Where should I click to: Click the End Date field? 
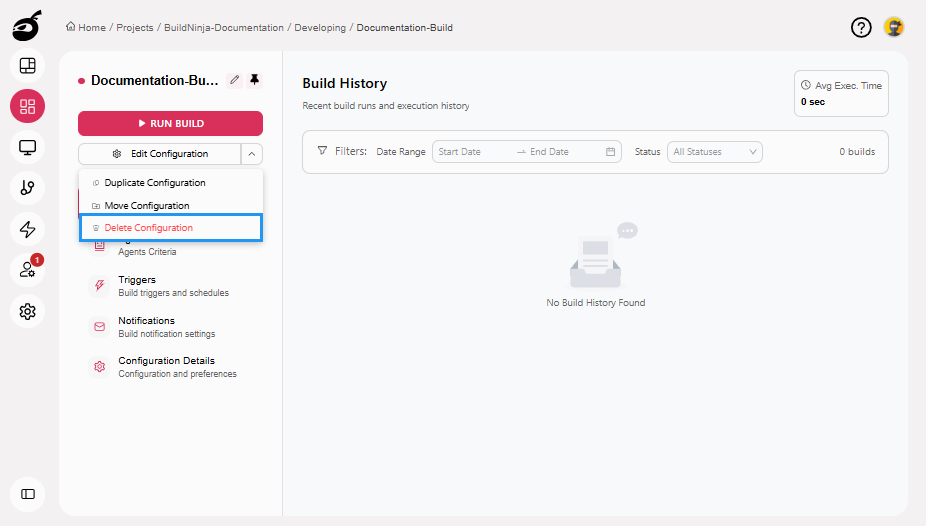[564, 152]
